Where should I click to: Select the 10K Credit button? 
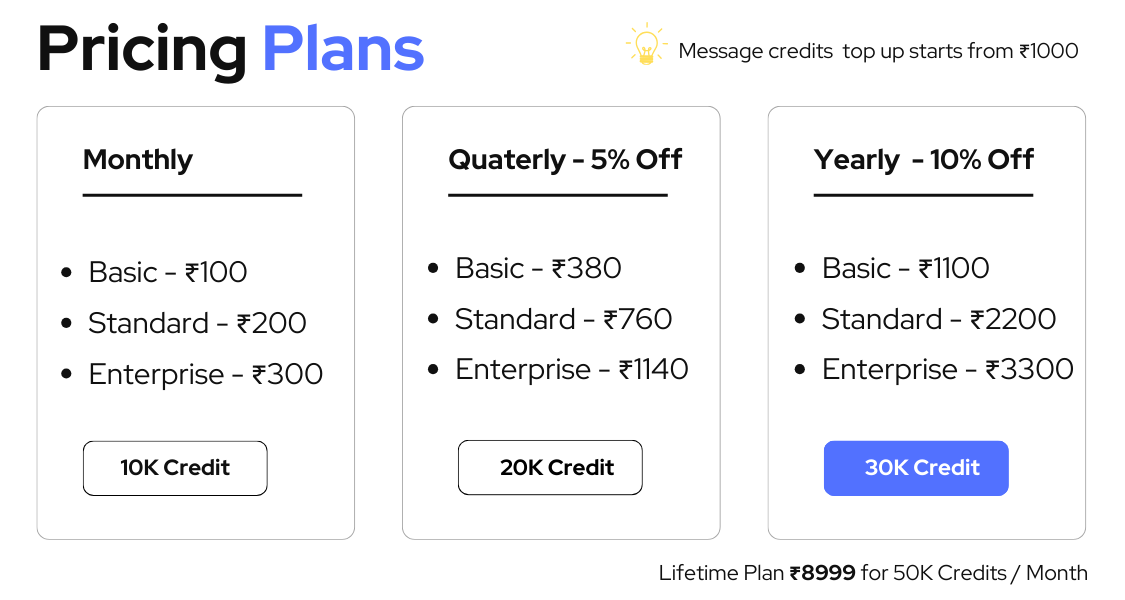coord(175,468)
